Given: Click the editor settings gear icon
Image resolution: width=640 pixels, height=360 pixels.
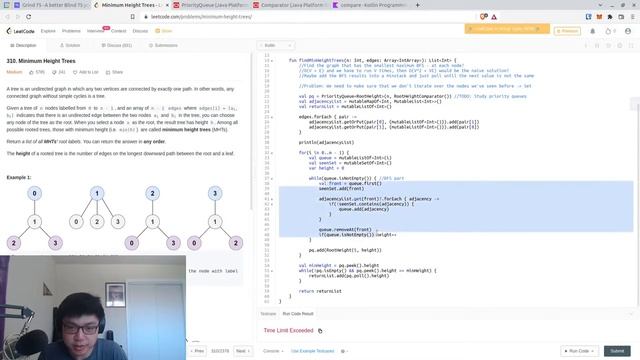Looking at the screenshot, I should (620, 45).
